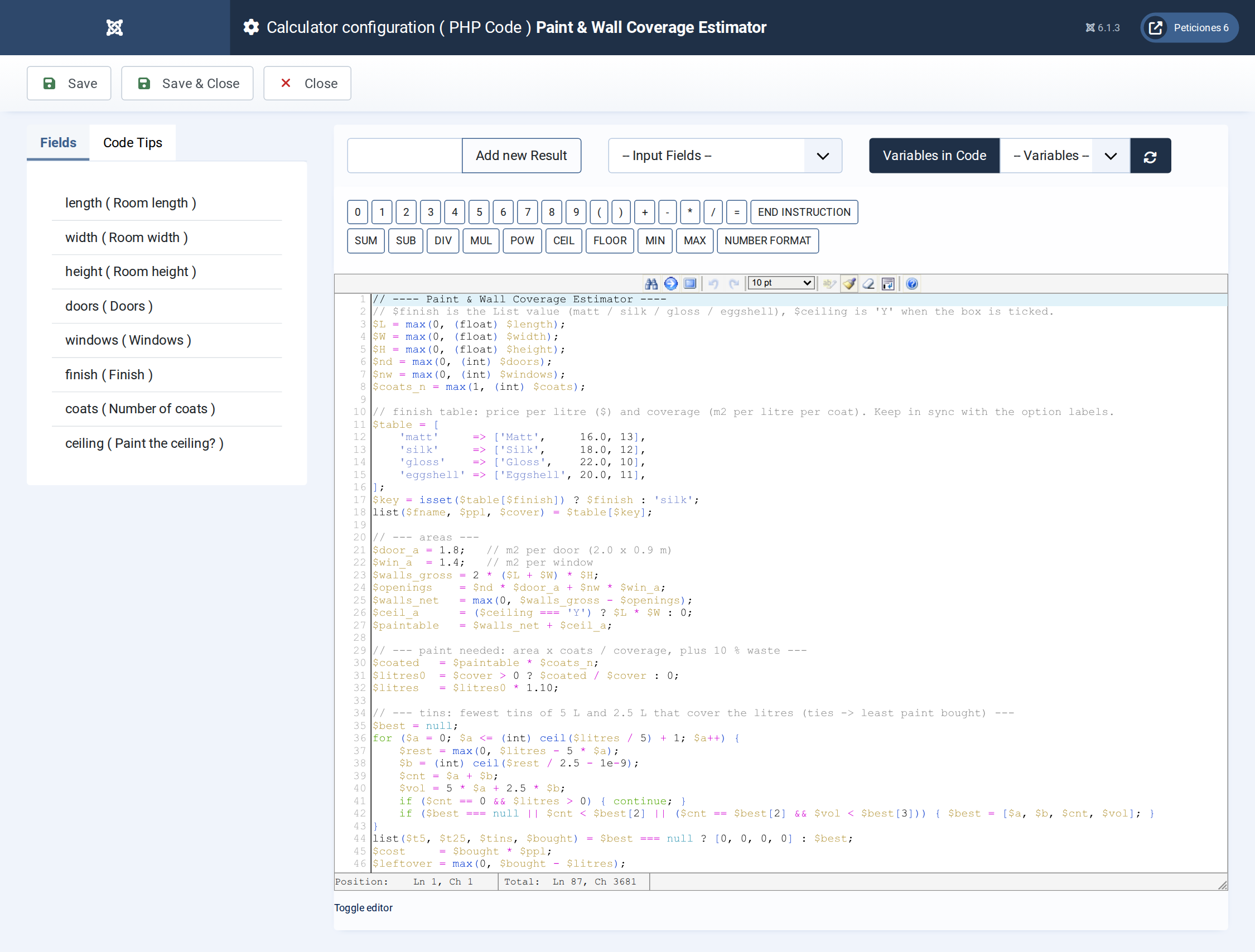The width and height of the screenshot is (1255, 952).
Task: Click the editor resize grip corner
Action: (1222, 885)
